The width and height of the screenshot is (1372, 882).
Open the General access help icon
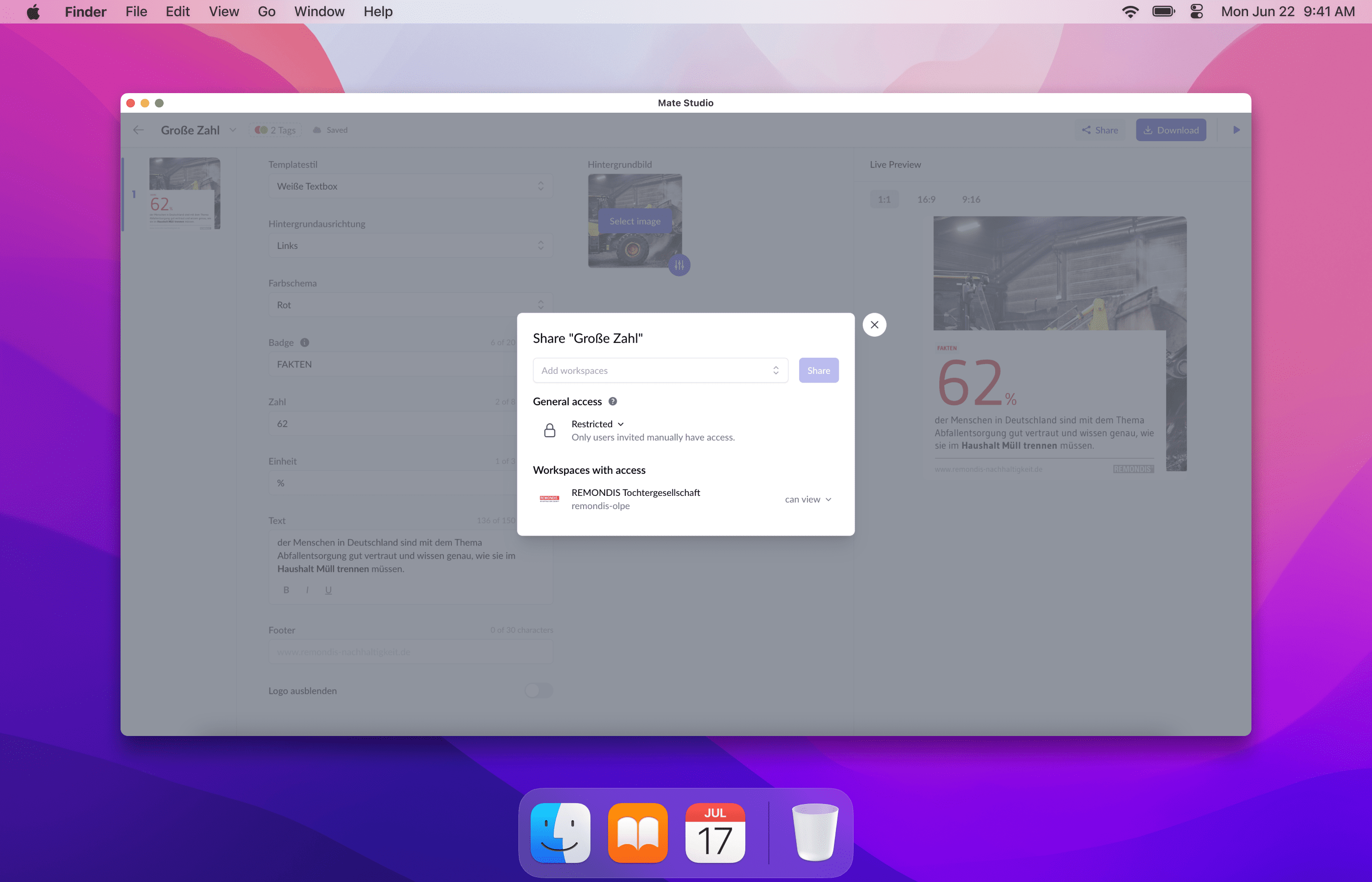tap(612, 401)
